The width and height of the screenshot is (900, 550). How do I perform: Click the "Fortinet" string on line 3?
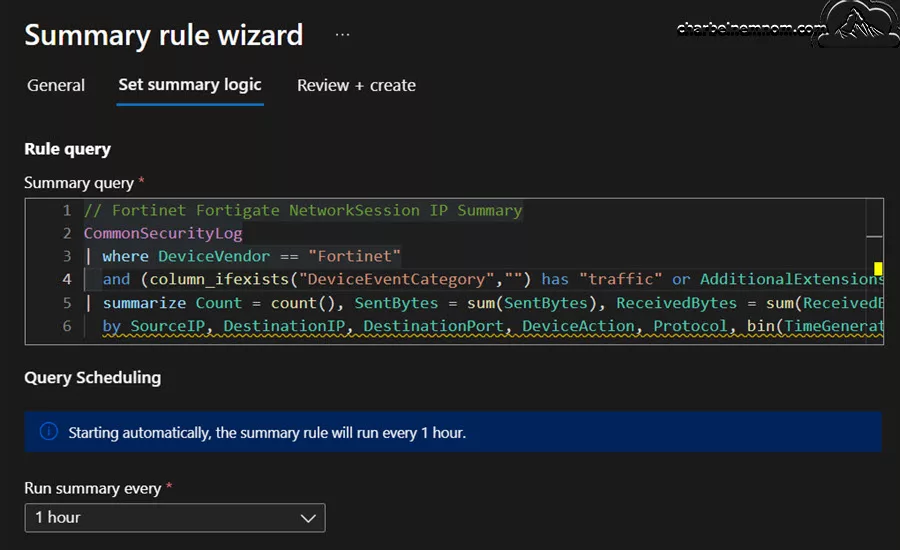pos(354,256)
